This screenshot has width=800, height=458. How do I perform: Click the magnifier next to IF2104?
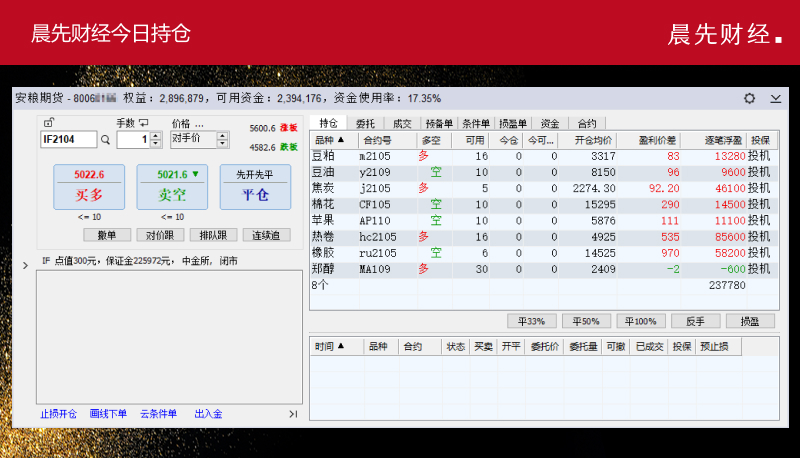(x=105, y=140)
